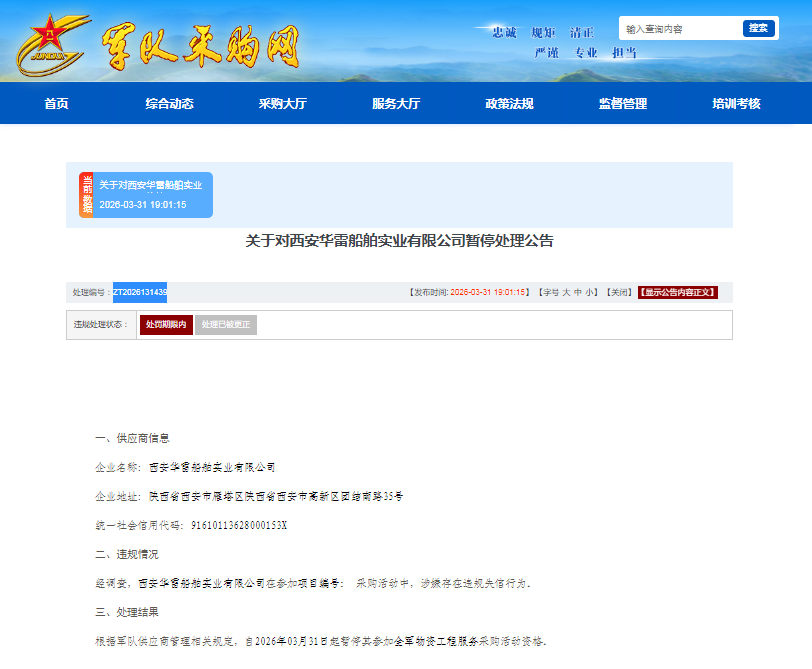Viewport: 812px width, 669px height.
Task: Open the 服务大厅 navigation item
Action: click(396, 104)
